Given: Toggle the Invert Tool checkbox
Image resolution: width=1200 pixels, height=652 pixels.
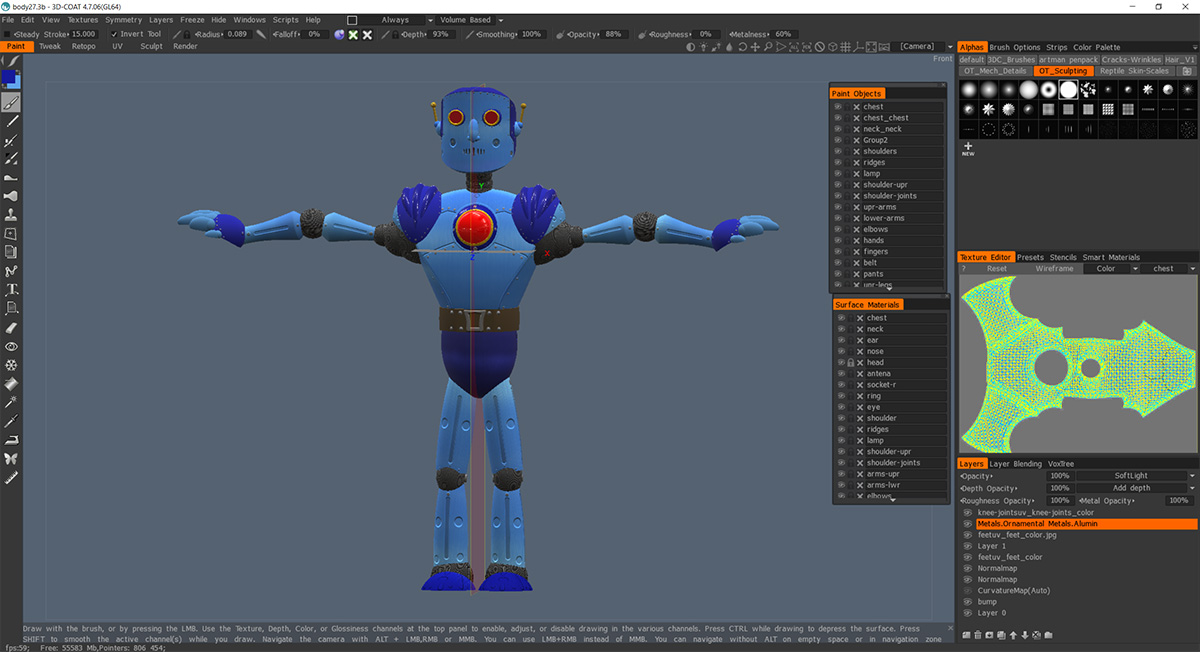Looking at the screenshot, I should 115,34.
